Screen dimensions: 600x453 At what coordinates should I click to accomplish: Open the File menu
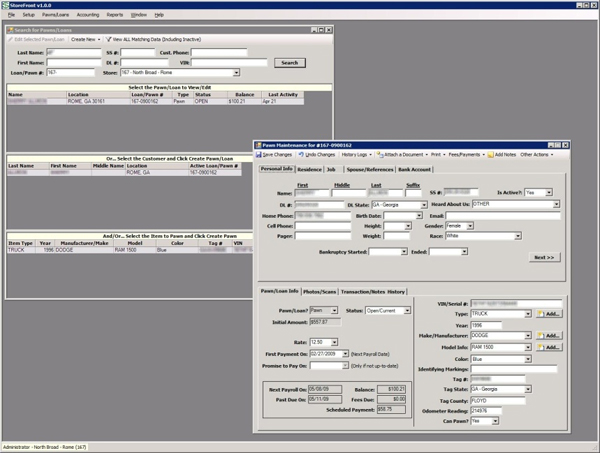(11, 15)
